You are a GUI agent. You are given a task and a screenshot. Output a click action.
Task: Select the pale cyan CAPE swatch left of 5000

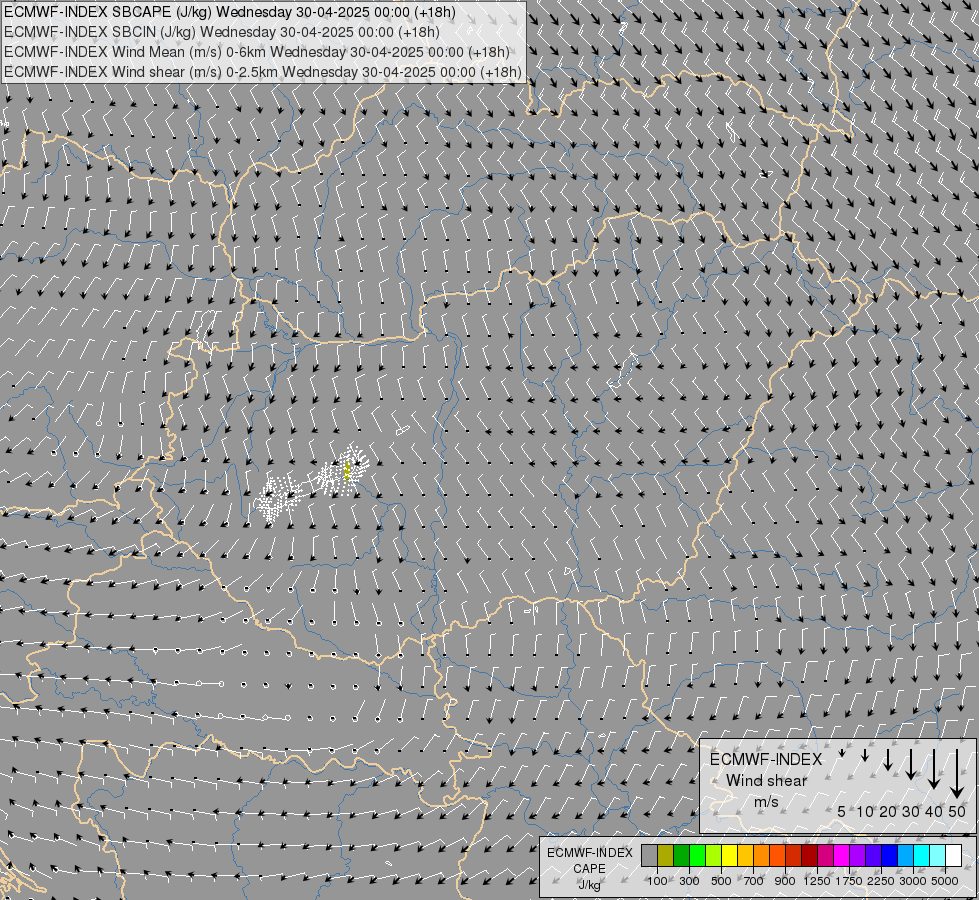click(938, 855)
